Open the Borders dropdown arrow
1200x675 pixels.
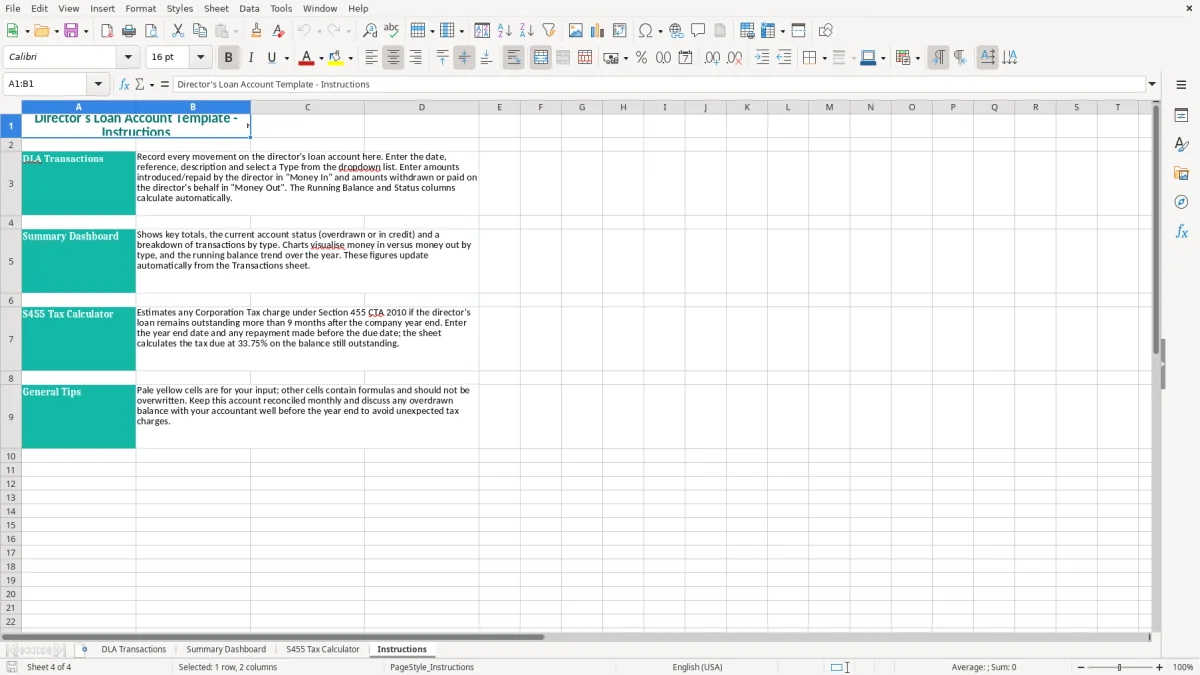(x=824, y=58)
